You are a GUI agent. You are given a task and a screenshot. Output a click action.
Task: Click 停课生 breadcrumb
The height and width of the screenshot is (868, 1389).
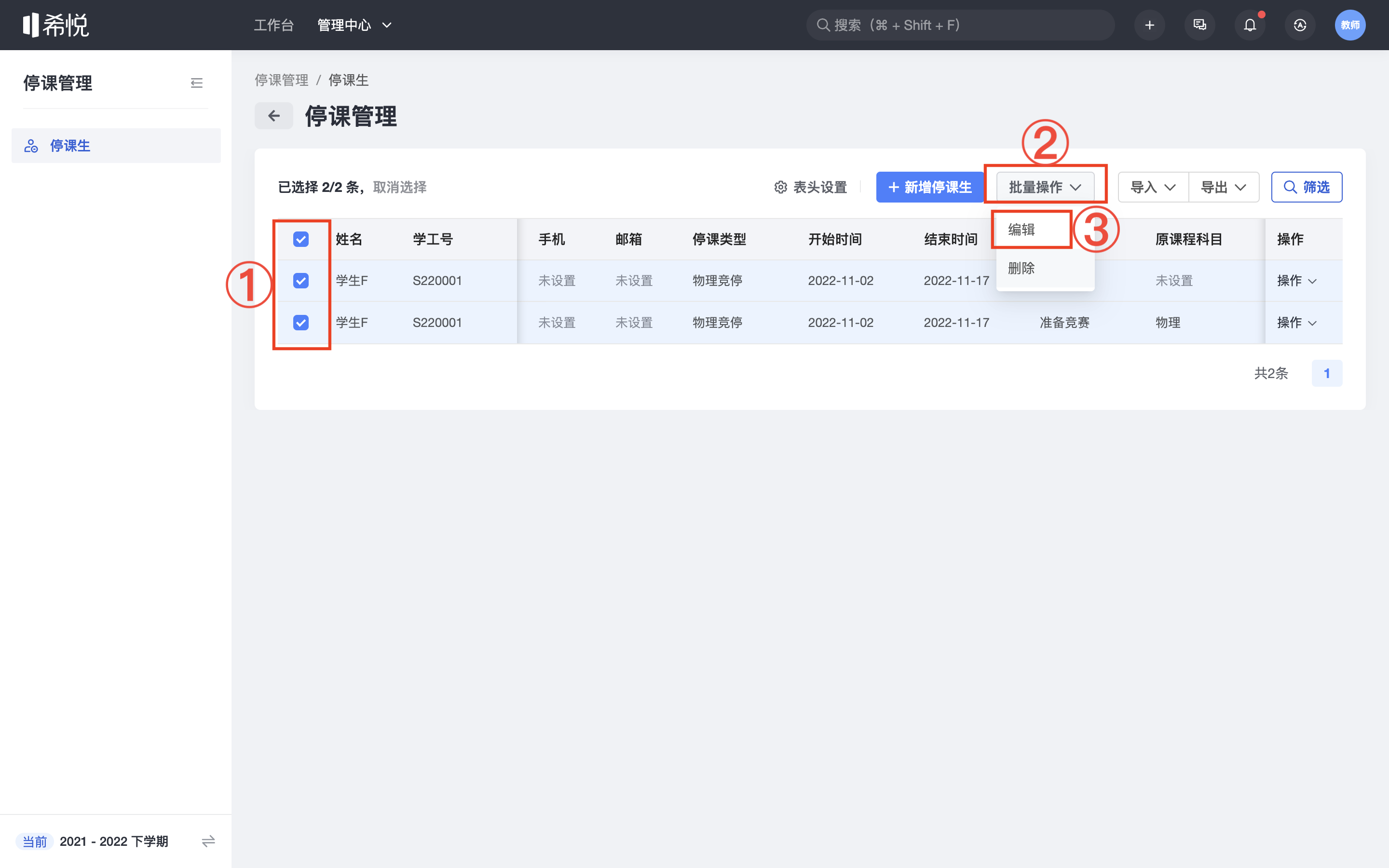click(348, 80)
